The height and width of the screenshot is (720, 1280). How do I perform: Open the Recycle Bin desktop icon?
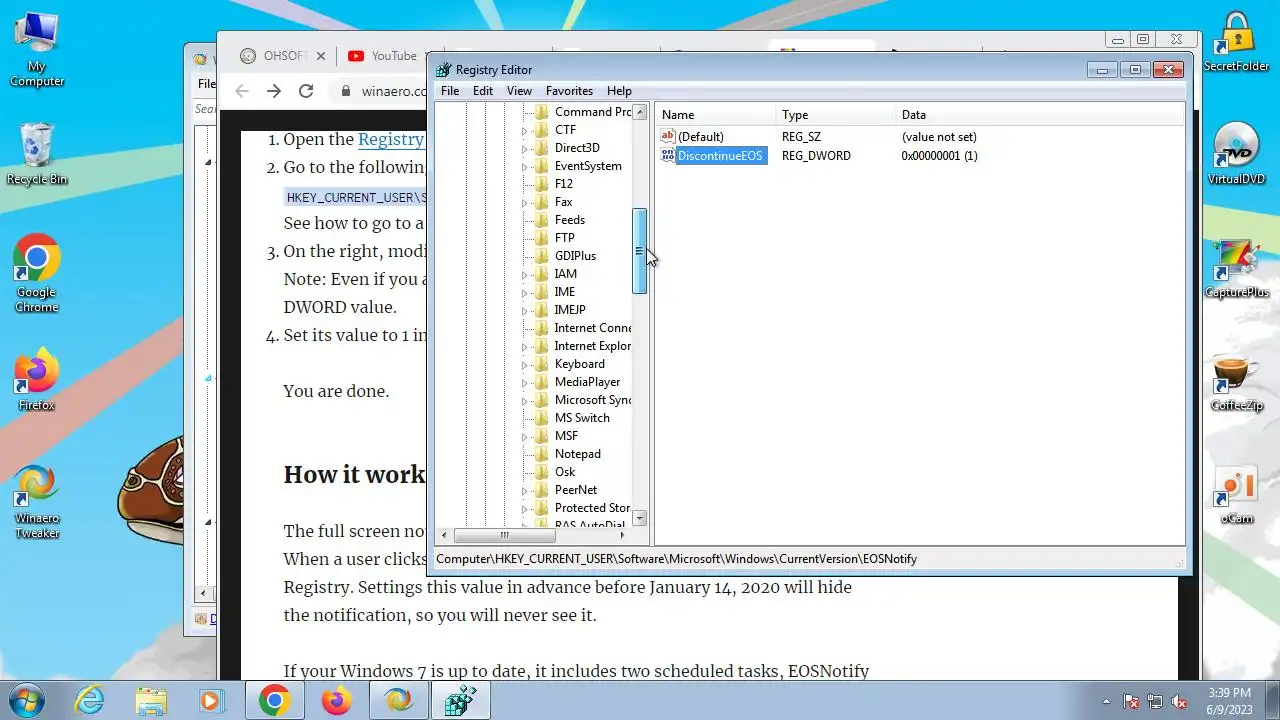click(x=37, y=155)
